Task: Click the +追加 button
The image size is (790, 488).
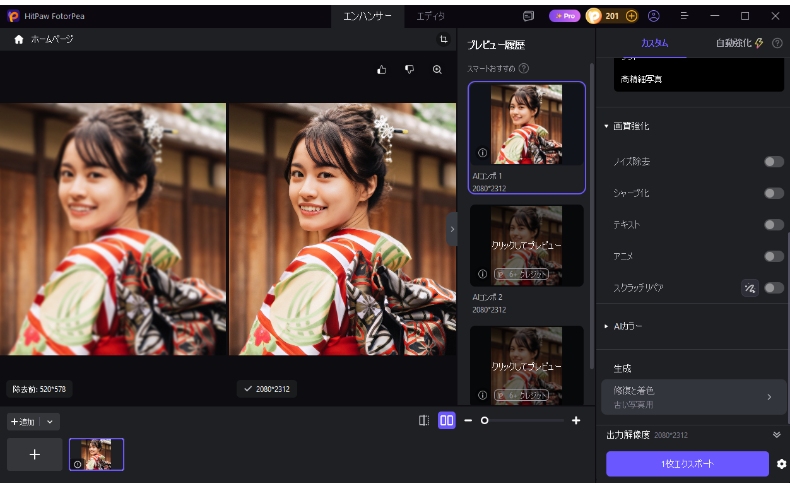Action: 23,422
